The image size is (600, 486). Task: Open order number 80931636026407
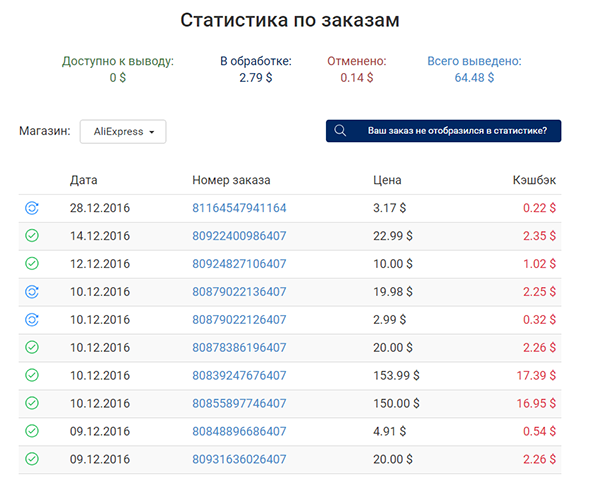239,460
